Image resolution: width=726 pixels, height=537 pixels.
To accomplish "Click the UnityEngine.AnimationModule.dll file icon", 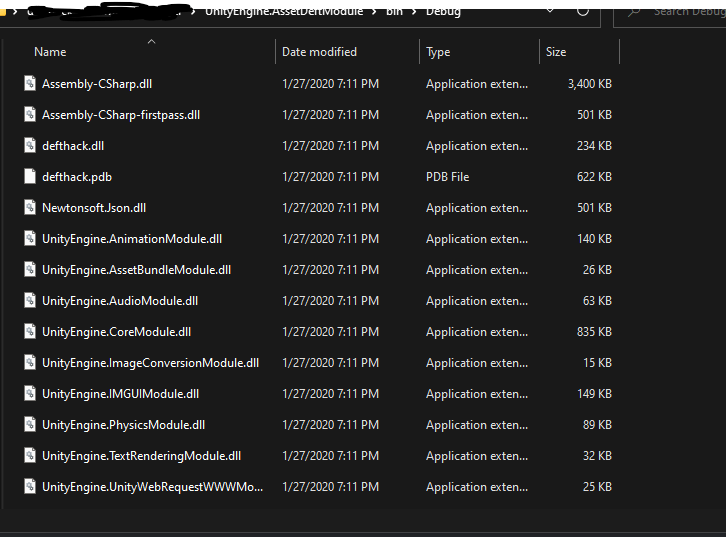I will [30, 238].
